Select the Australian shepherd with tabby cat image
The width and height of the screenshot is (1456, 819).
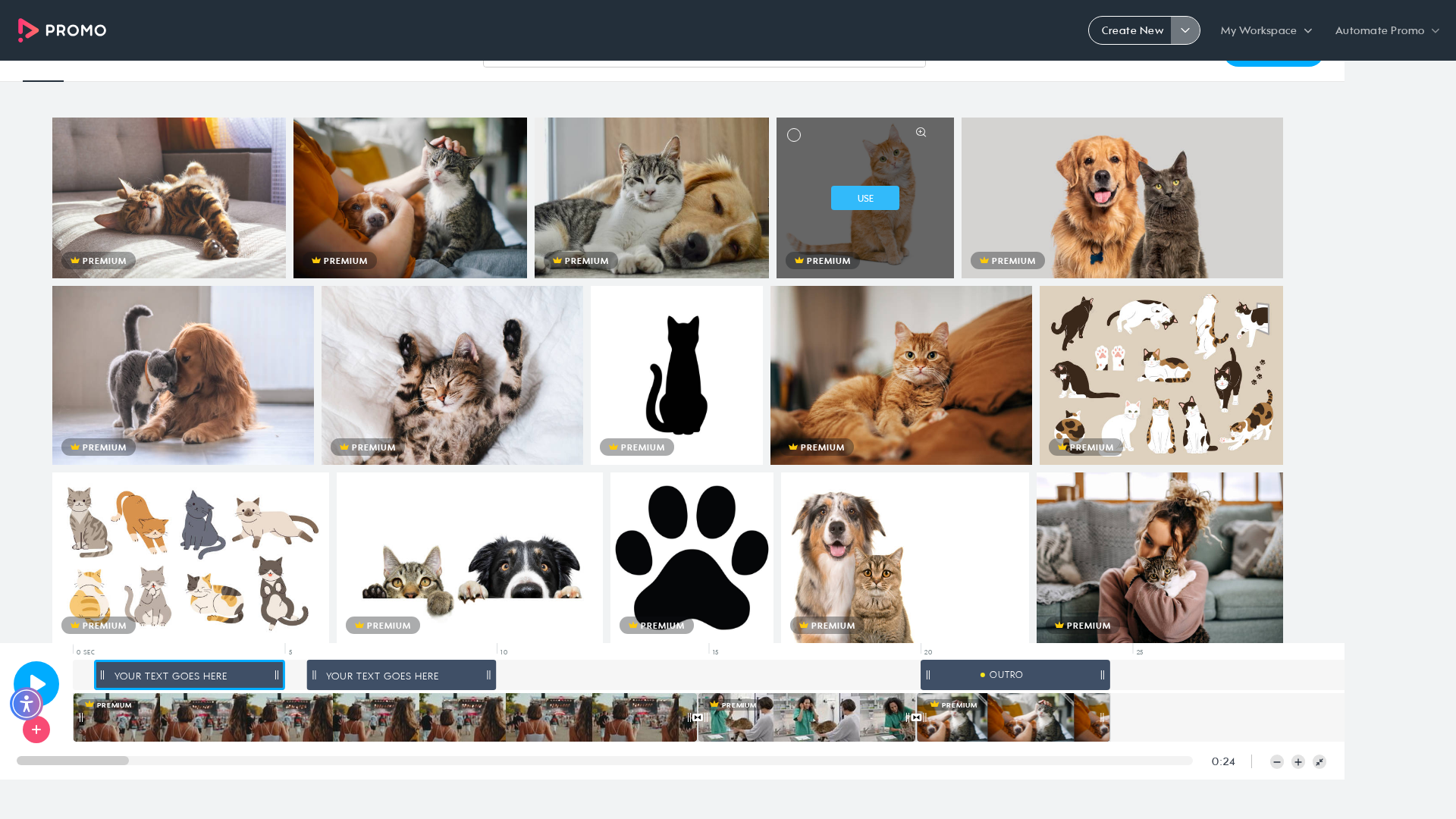pos(905,558)
